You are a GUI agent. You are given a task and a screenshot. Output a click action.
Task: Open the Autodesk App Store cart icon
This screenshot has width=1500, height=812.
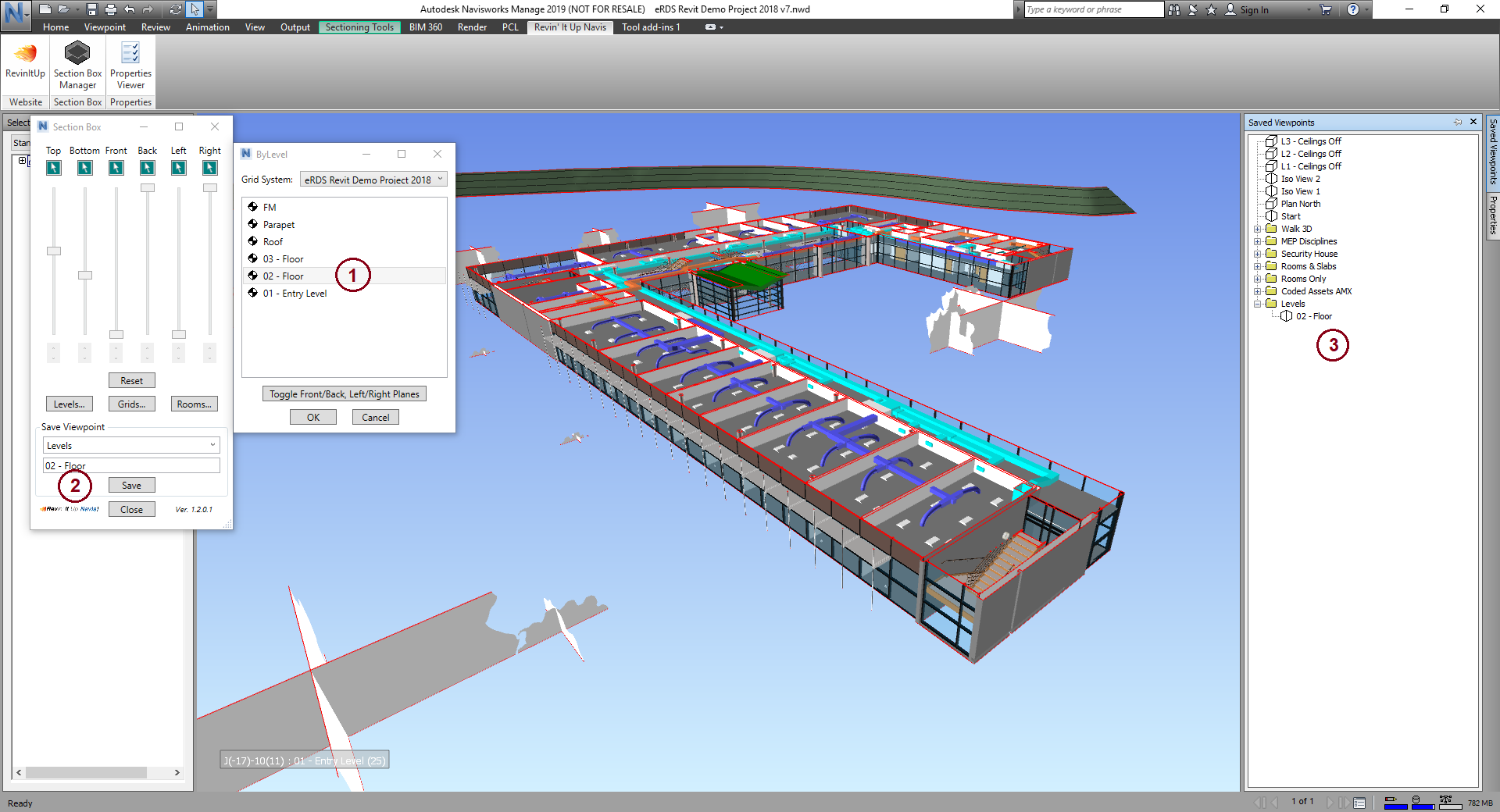(x=1326, y=9)
